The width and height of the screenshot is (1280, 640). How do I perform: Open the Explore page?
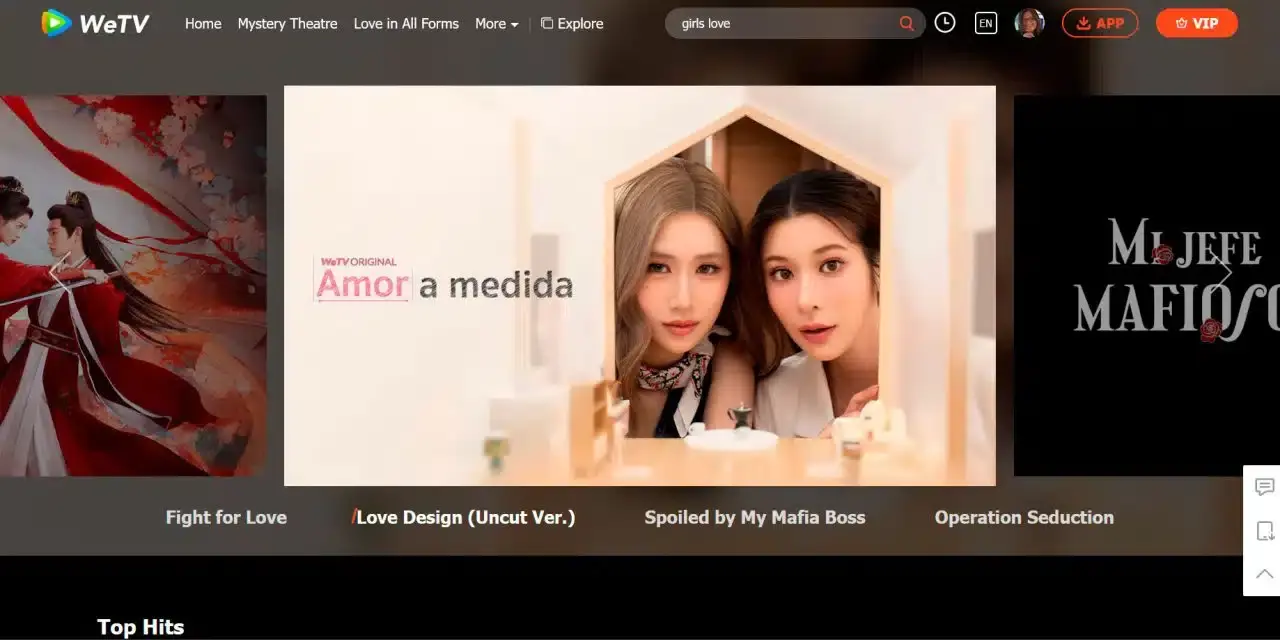pyautogui.click(x=572, y=23)
